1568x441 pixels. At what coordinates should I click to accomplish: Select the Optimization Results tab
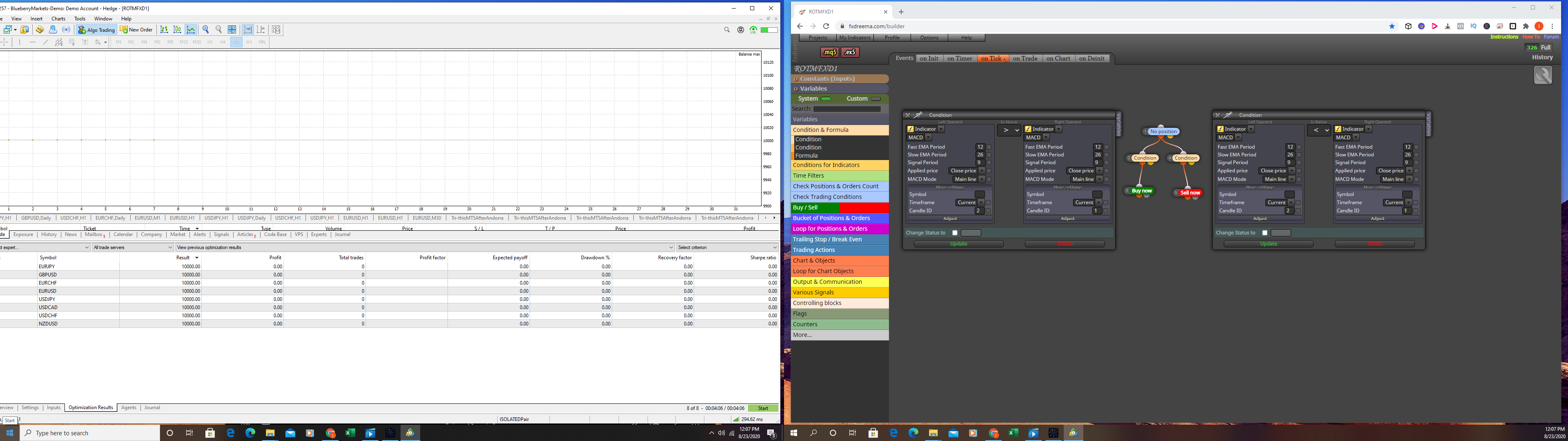coord(91,408)
